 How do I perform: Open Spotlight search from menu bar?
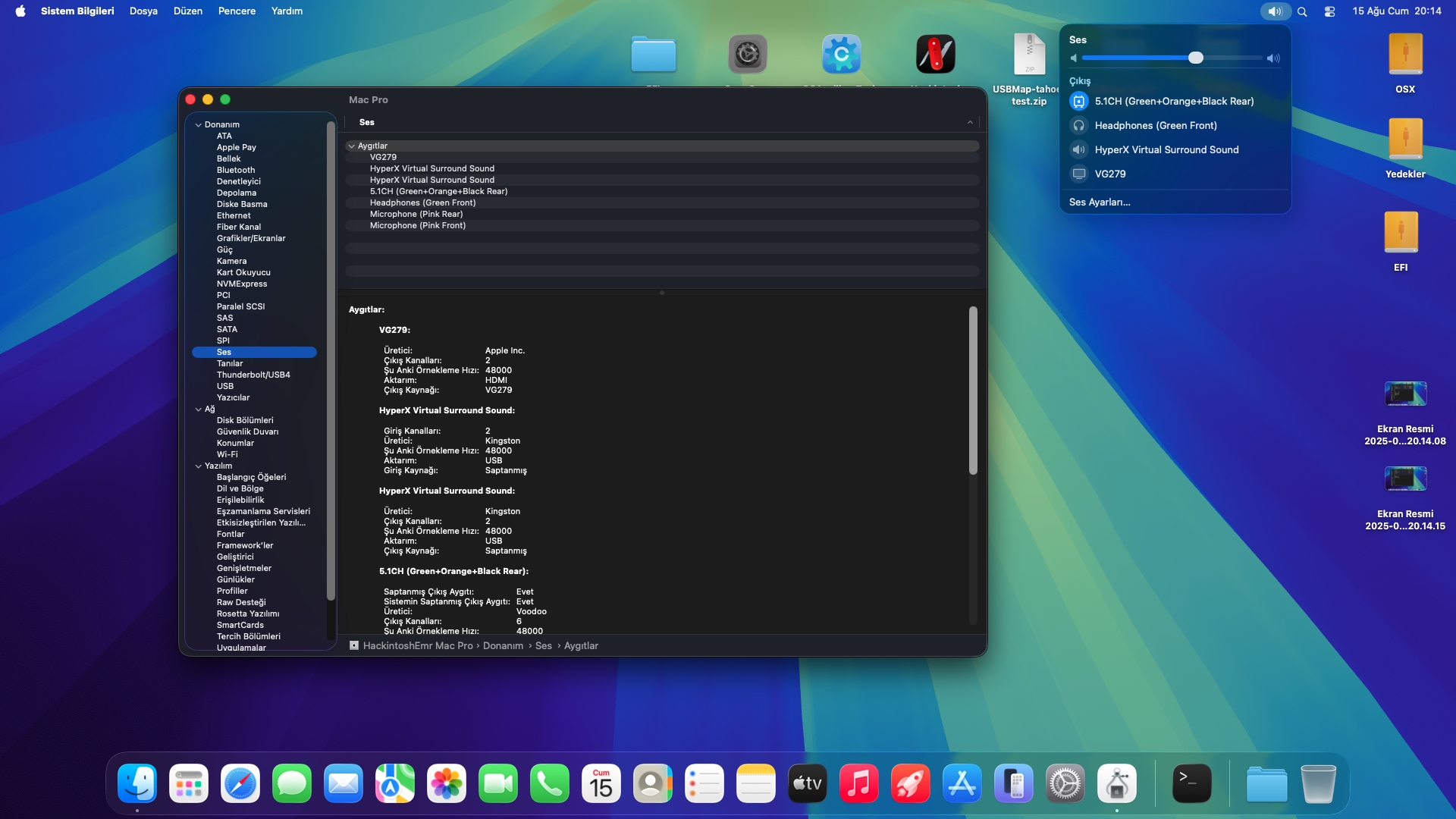click(1301, 11)
